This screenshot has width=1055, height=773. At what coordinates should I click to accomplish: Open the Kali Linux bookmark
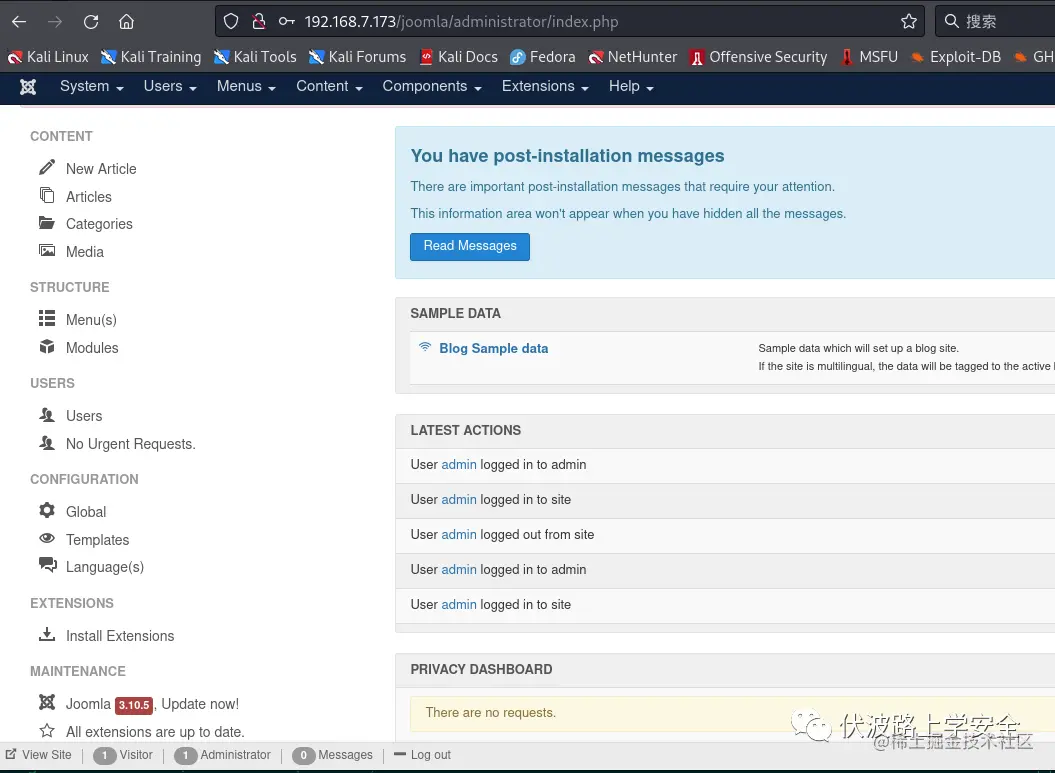tap(48, 57)
